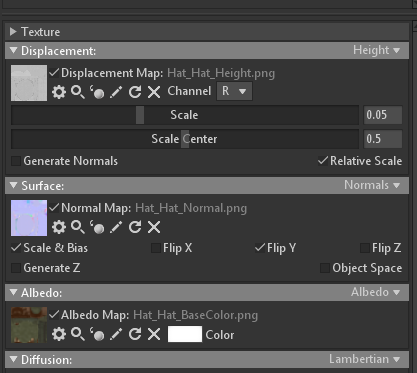Open the Channel R dropdown

pos(234,91)
